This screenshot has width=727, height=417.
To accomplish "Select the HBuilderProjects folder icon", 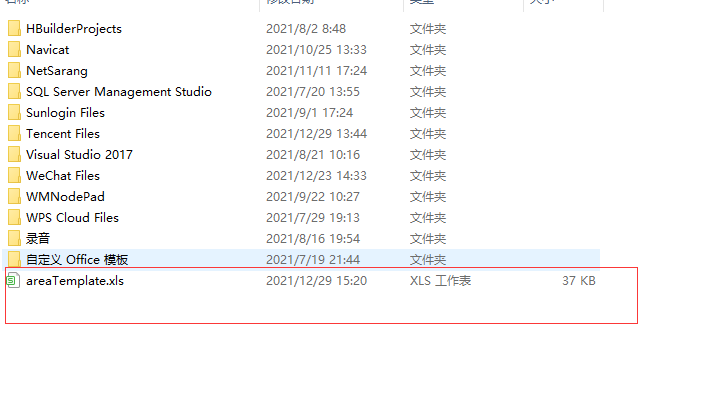I will tap(14, 28).
